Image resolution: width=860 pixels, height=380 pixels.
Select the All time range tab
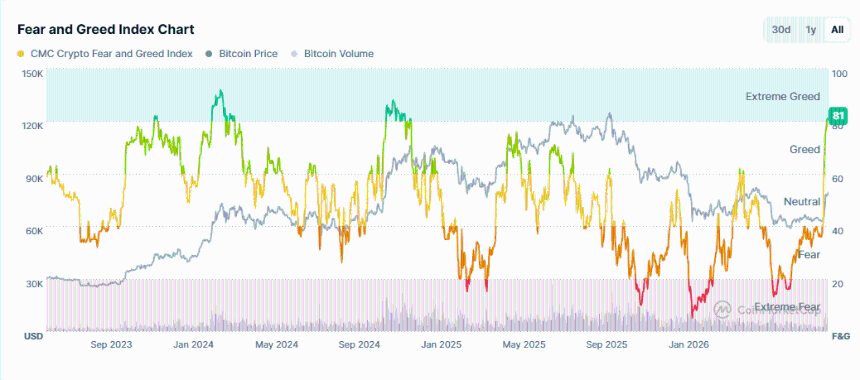tap(837, 30)
